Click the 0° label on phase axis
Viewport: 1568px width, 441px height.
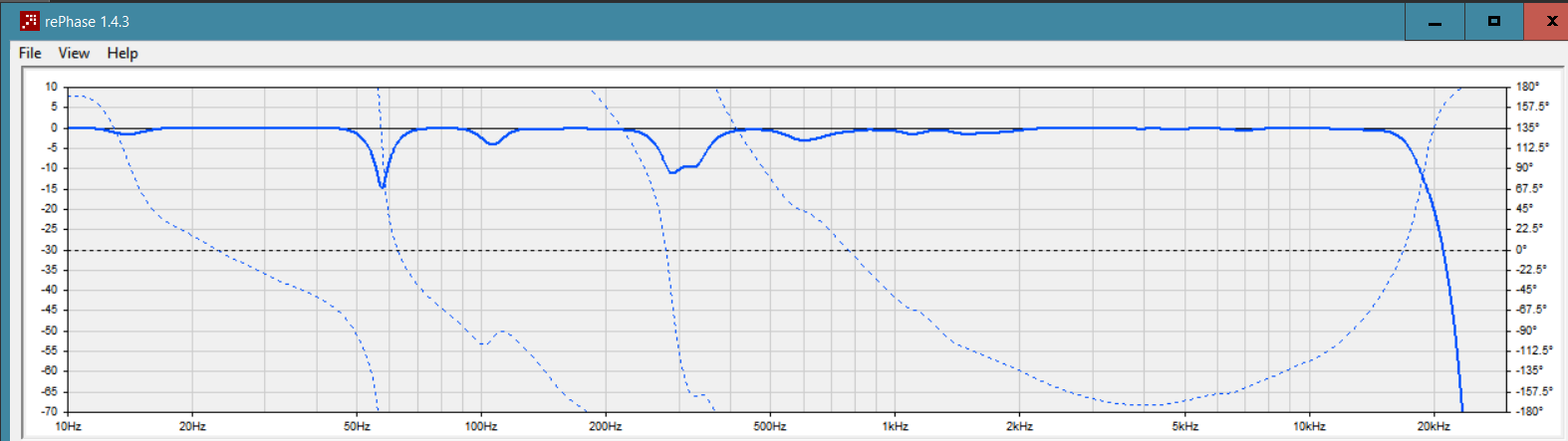tap(1521, 250)
